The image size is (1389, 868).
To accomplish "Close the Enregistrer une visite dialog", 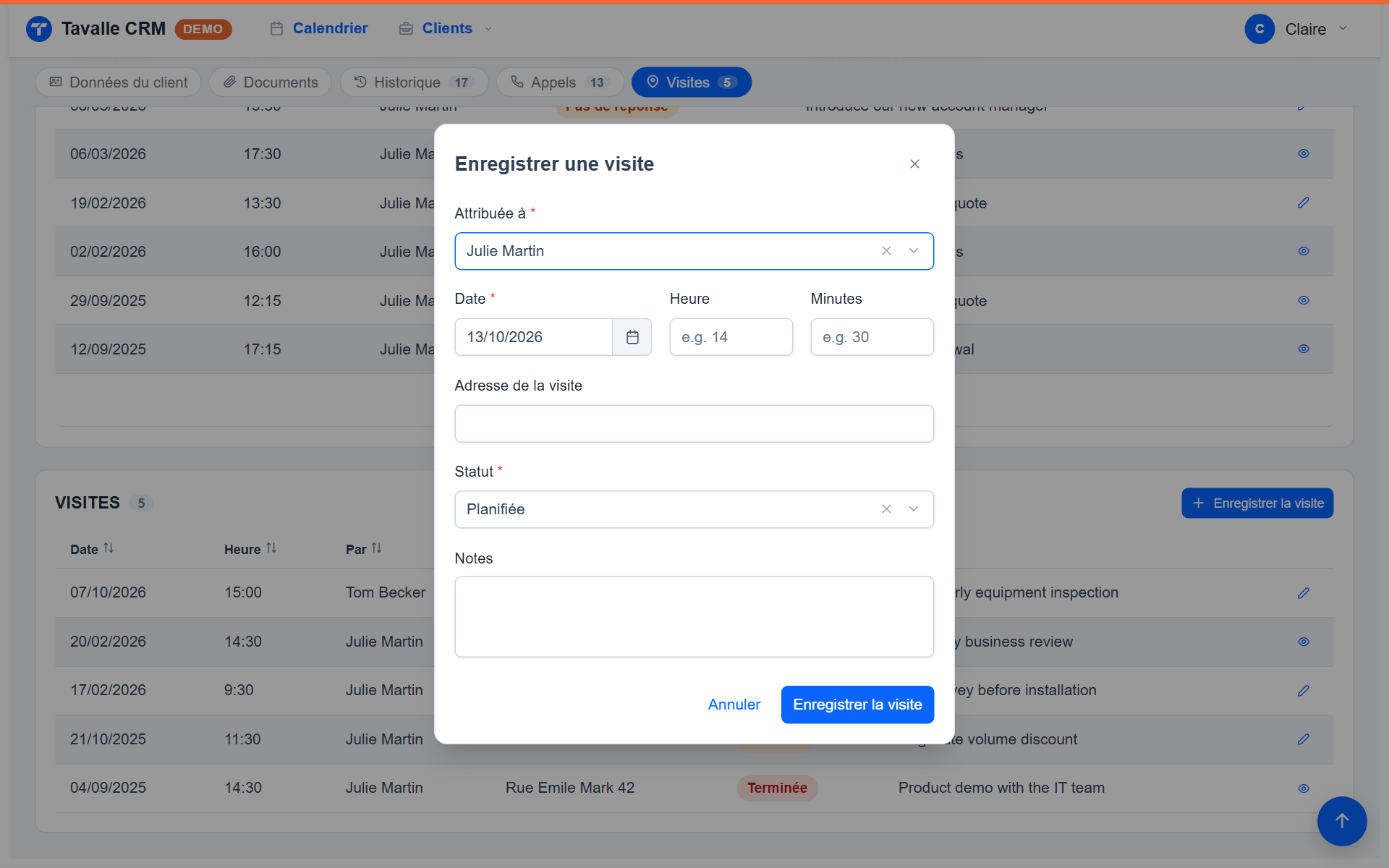I will [914, 164].
